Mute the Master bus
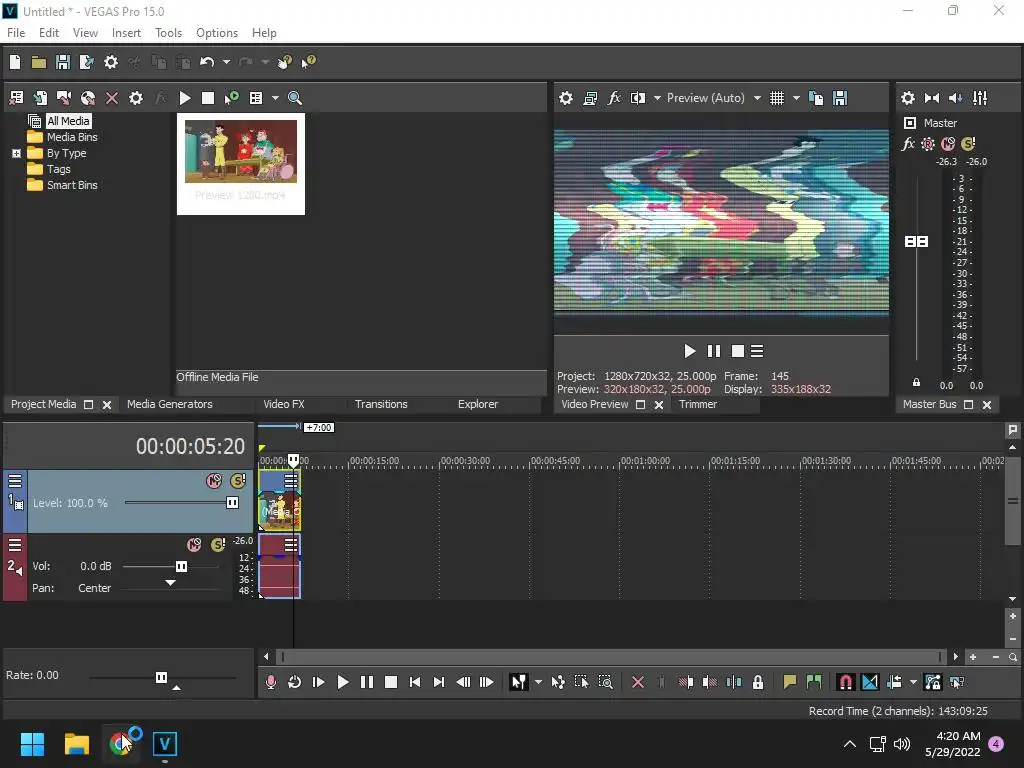Screen dimensions: 1024x768 [948, 144]
